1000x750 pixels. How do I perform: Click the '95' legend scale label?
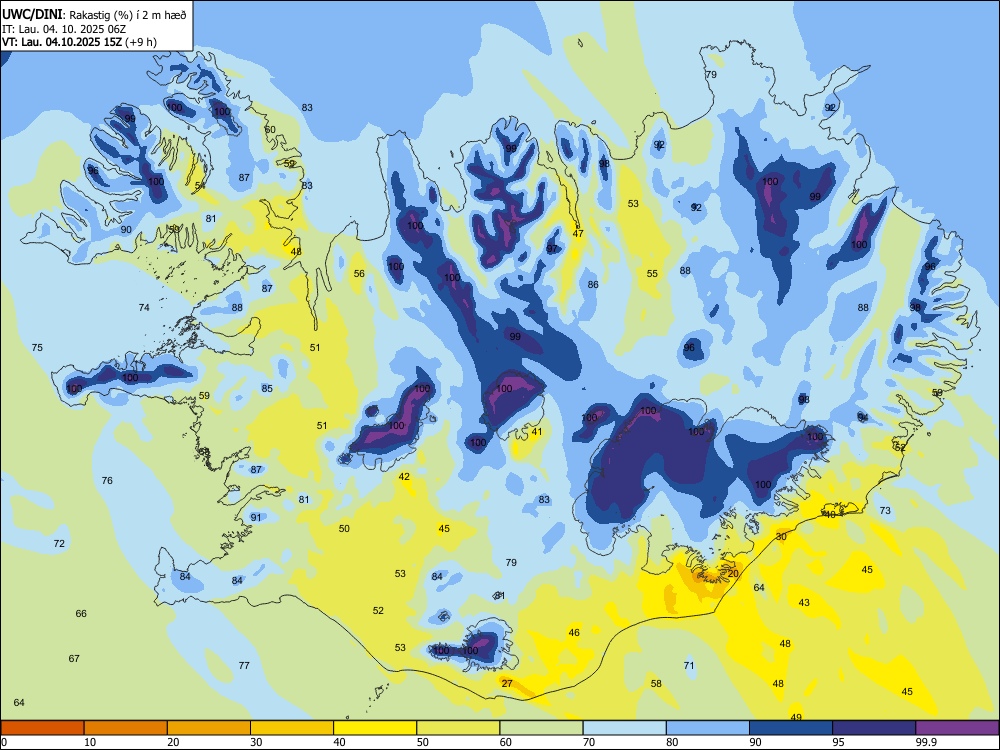point(839,742)
